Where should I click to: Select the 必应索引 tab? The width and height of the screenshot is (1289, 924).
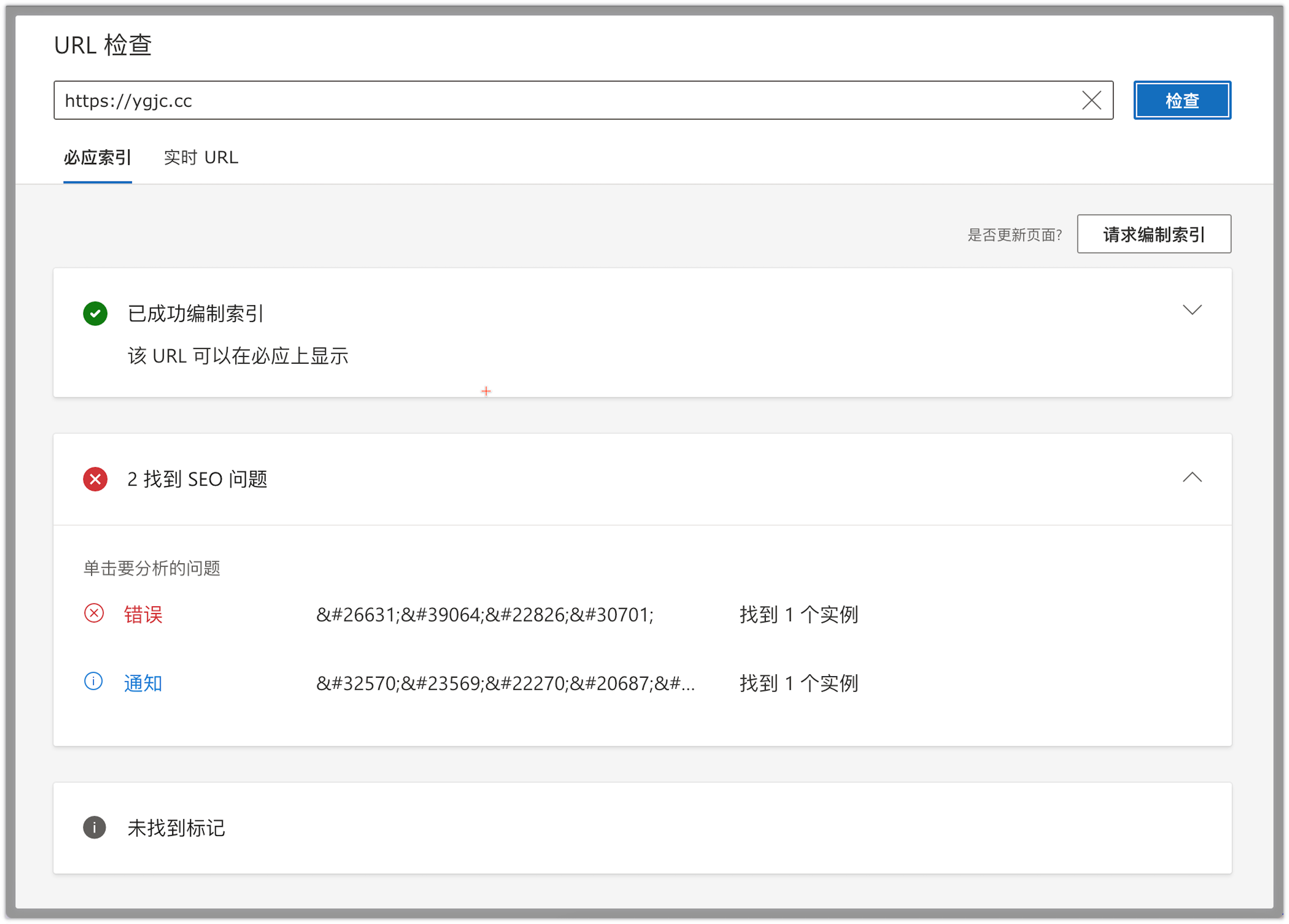point(97,157)
